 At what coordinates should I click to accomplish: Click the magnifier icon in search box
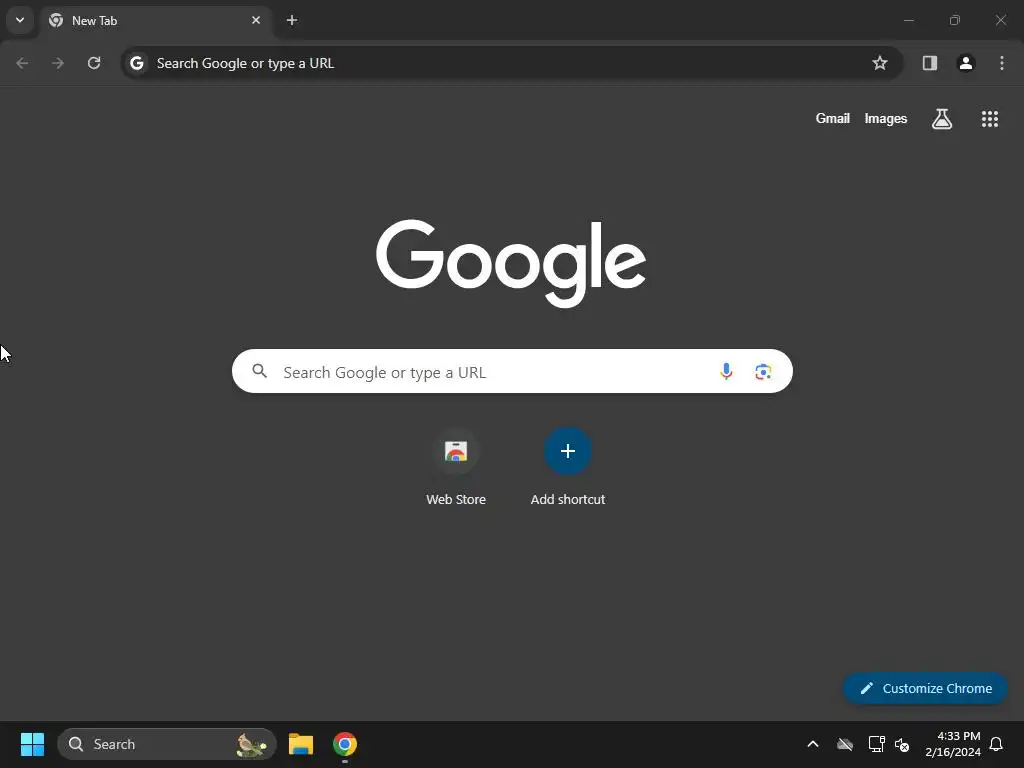[260, 371]
